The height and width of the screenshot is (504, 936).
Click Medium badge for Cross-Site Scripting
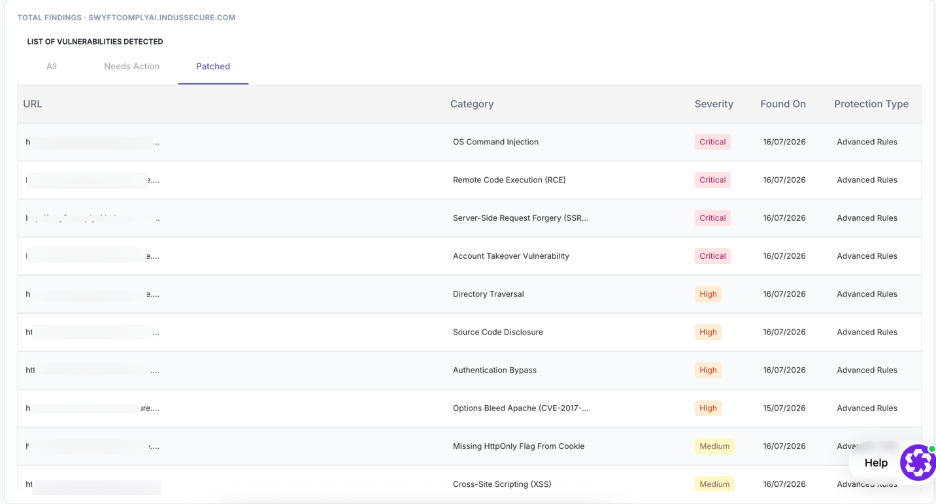(715, 484)
